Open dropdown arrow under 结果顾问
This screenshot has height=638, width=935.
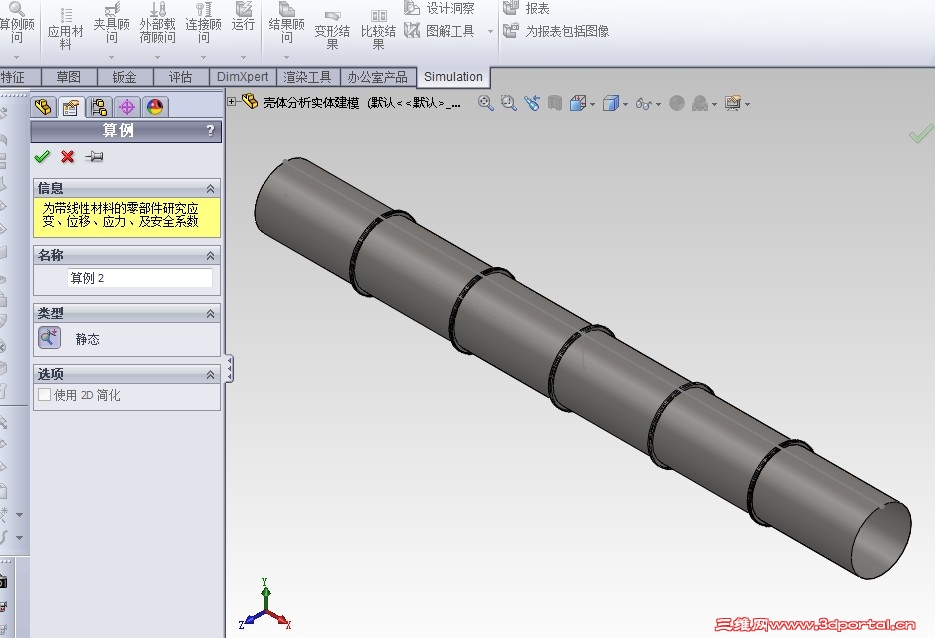pyautogui.click(x=287, y=57)
